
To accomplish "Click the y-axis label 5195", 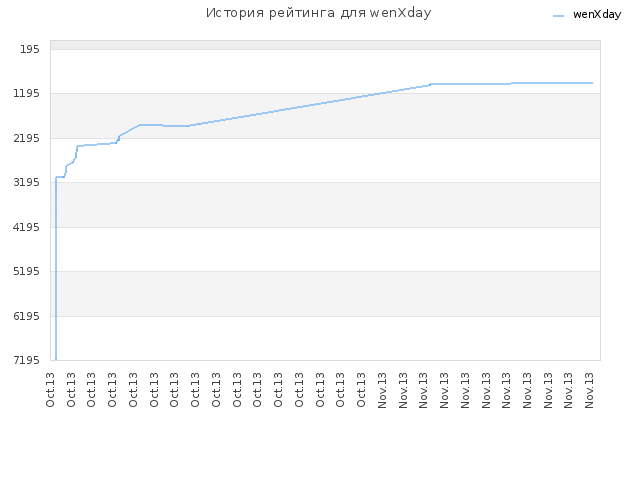I will click(27, 271).
